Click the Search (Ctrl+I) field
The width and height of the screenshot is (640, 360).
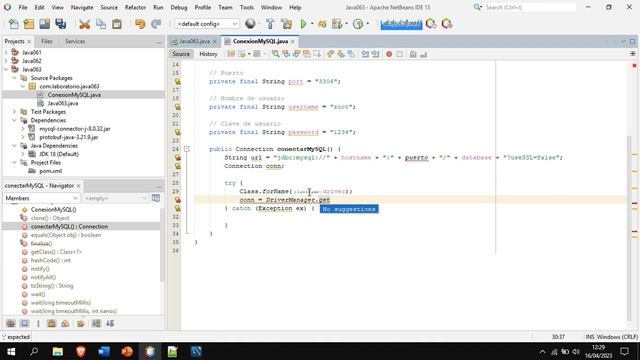pos(530,7)
